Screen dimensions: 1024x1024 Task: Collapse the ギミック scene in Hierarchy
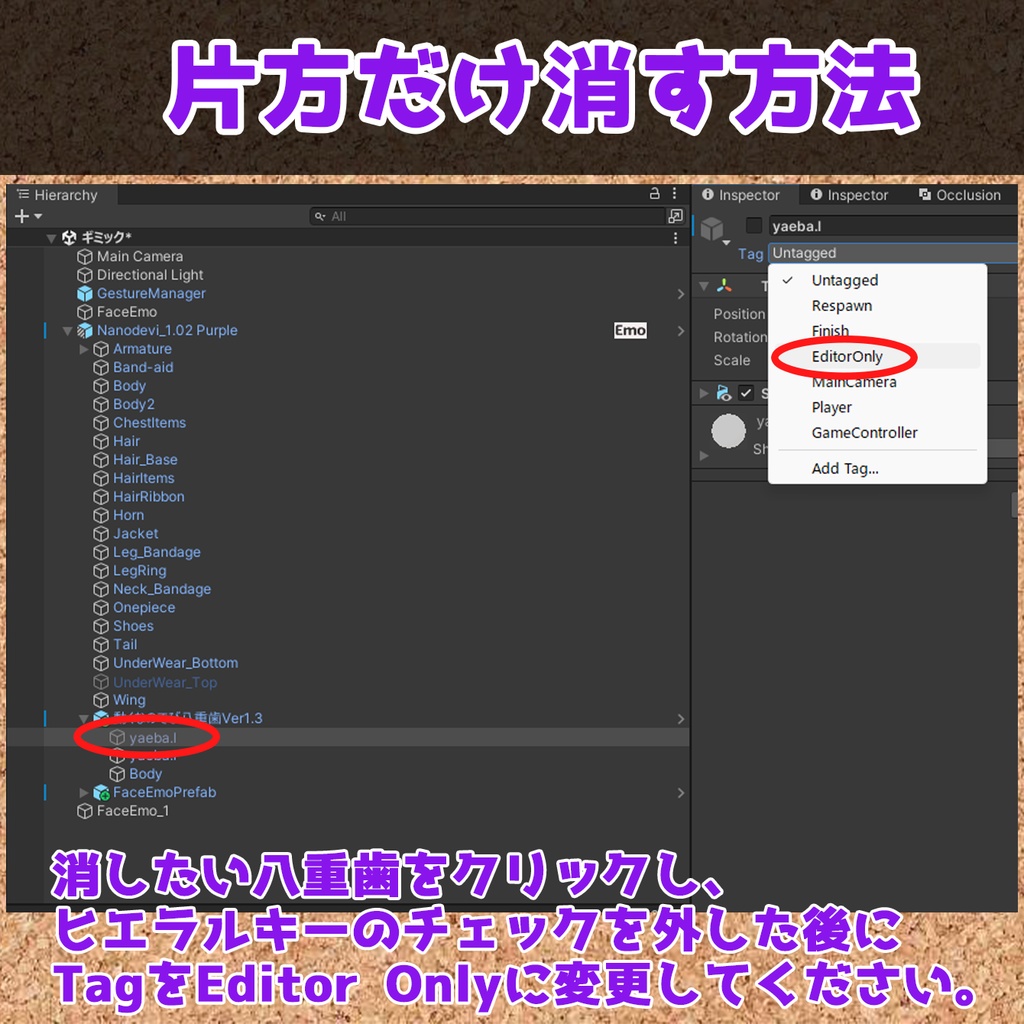pyautogui.click(x=53, y=237)
